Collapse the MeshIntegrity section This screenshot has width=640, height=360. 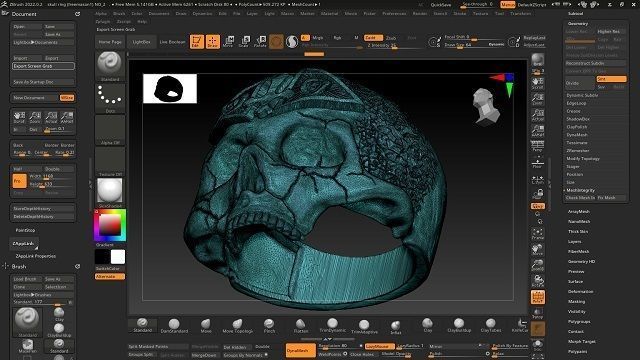tap(580, 190)
